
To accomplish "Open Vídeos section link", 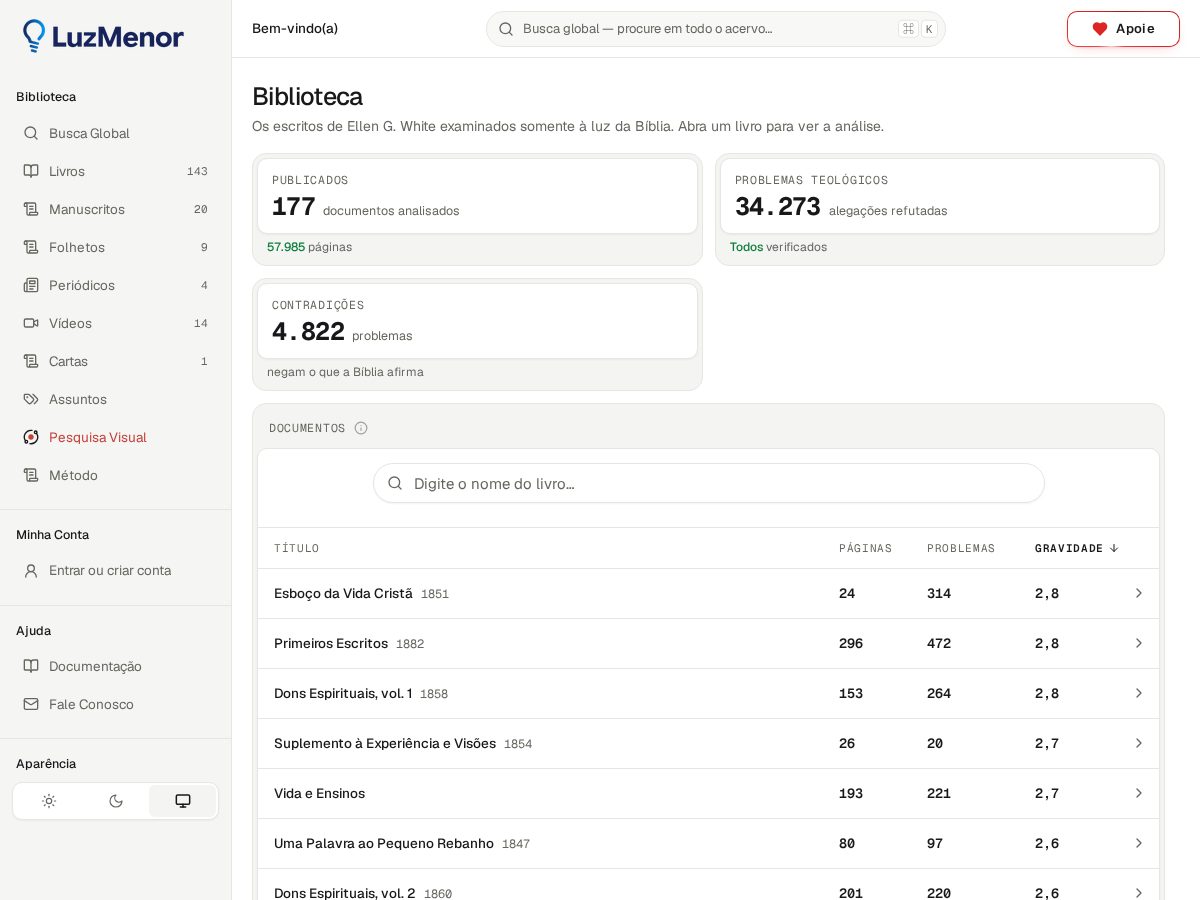I will (115, 323).
